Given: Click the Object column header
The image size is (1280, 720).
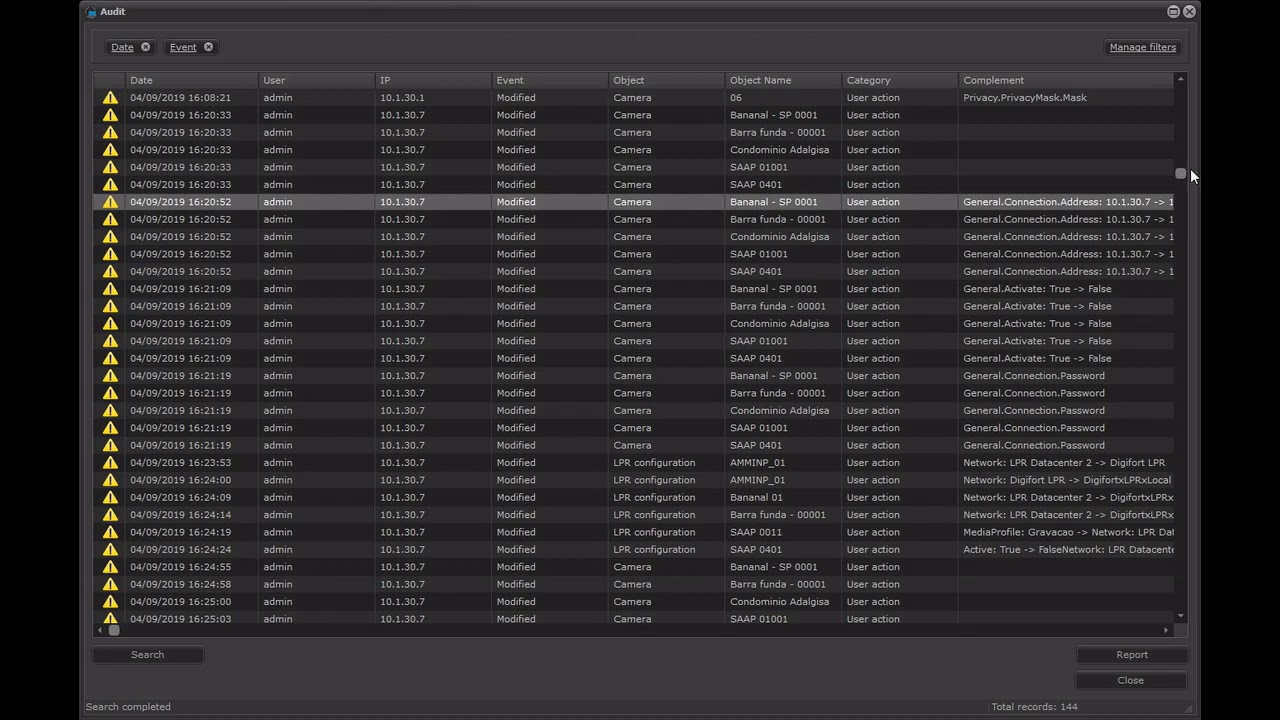Looking at the screenshot, I should coord(667,80).
